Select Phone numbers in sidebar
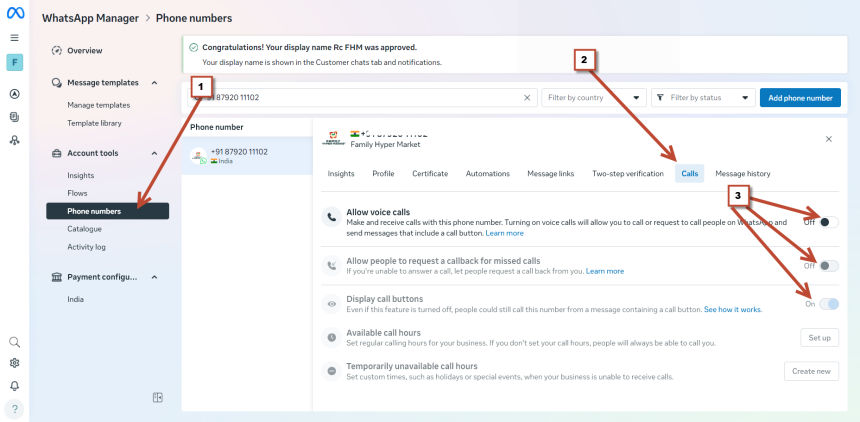Image resolution: width=860 pixels, height=422 pixels. click(108, 211)
